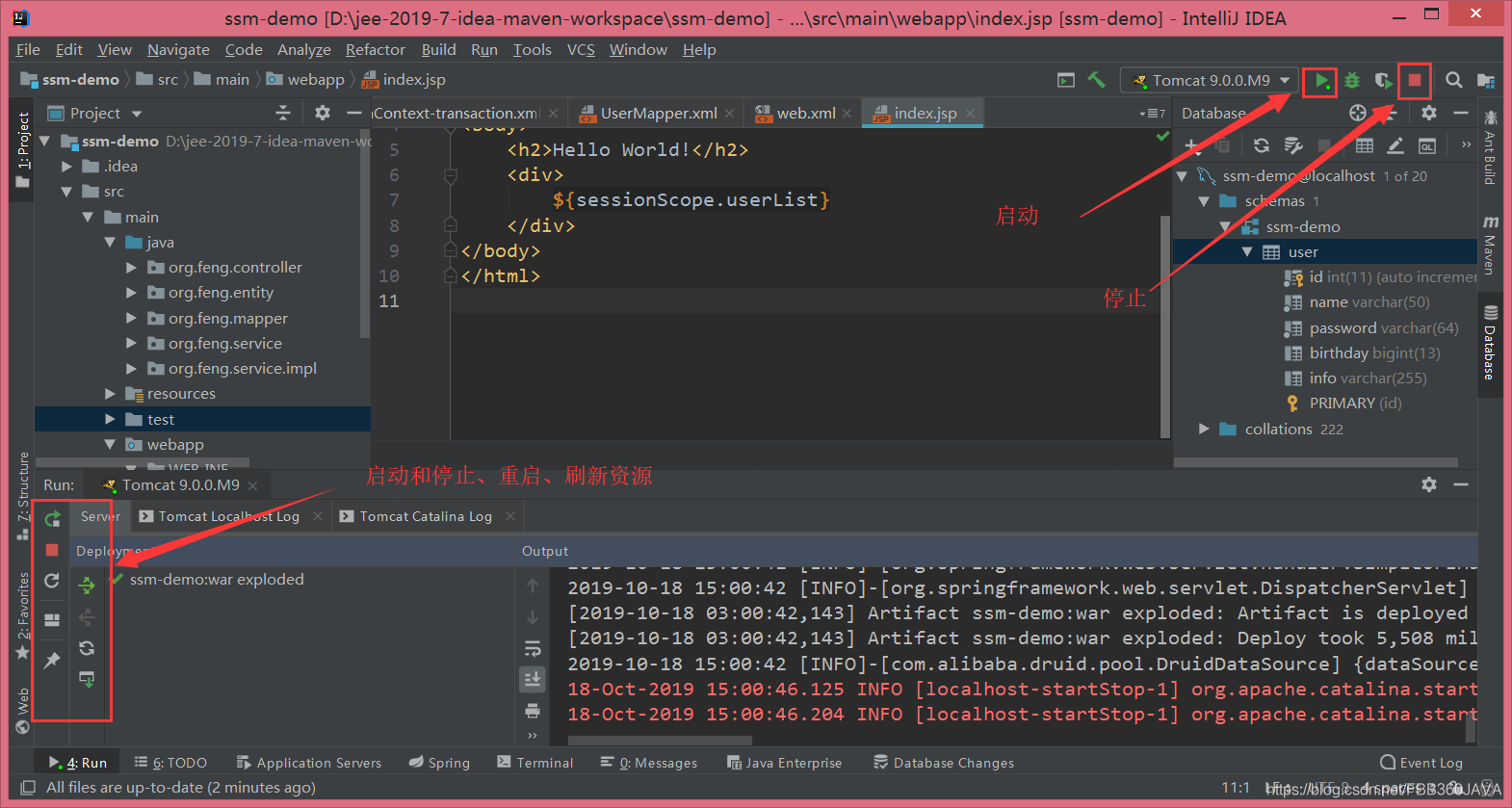The width and height of the screenshot is (1512, 808).
Task: Open Database Changes tool window
Action: tap(944, 763)
